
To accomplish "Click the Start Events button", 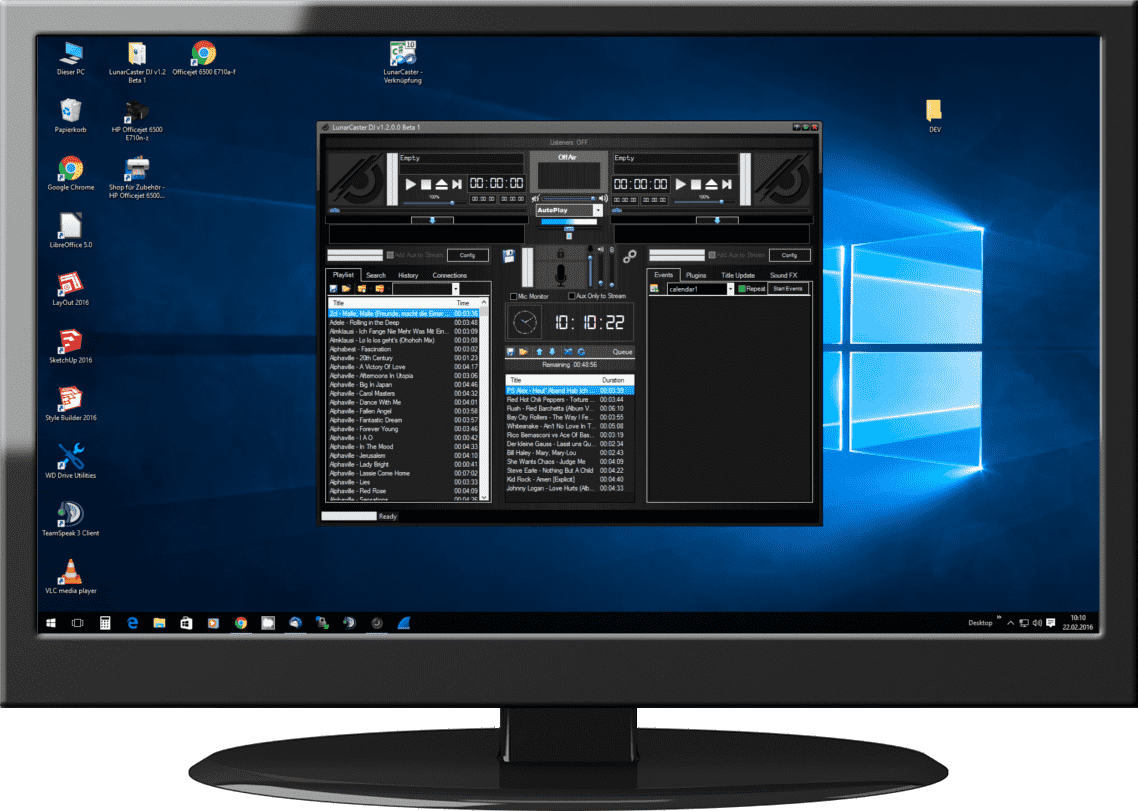I will pos(787,289).
